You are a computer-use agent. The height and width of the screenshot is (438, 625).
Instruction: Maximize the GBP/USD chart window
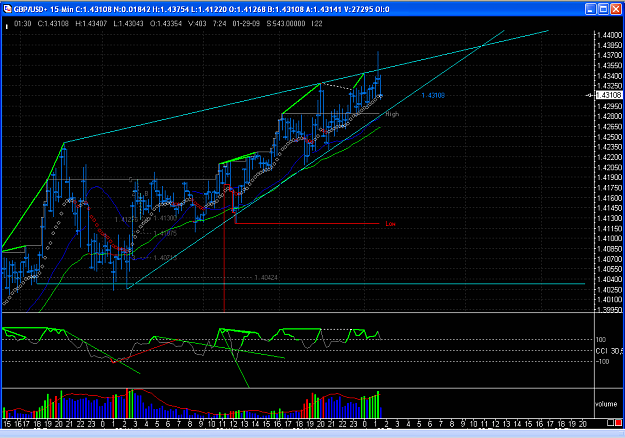click(x=604, y=9)
